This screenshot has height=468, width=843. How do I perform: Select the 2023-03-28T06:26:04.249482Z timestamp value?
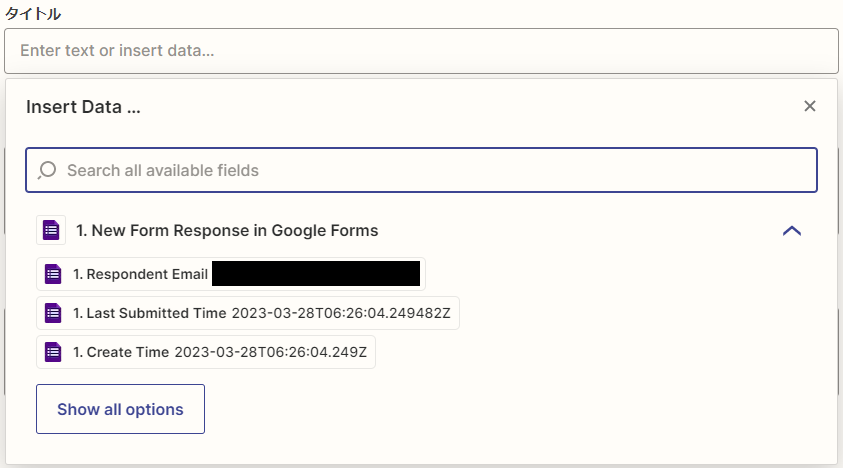pos(341,313)
